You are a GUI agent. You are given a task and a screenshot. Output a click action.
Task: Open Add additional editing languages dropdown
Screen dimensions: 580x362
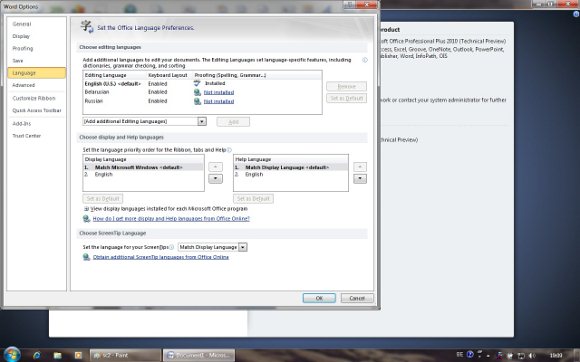(202, 121)
